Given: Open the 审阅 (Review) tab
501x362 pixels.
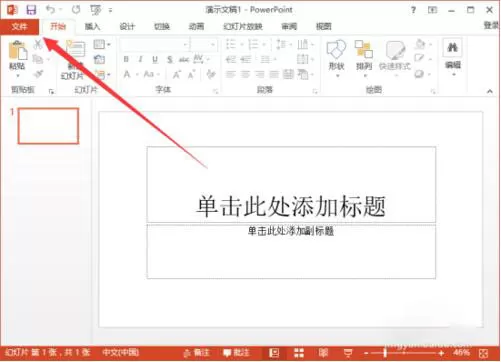Looking at the screenshot, I should click(289, 27).
